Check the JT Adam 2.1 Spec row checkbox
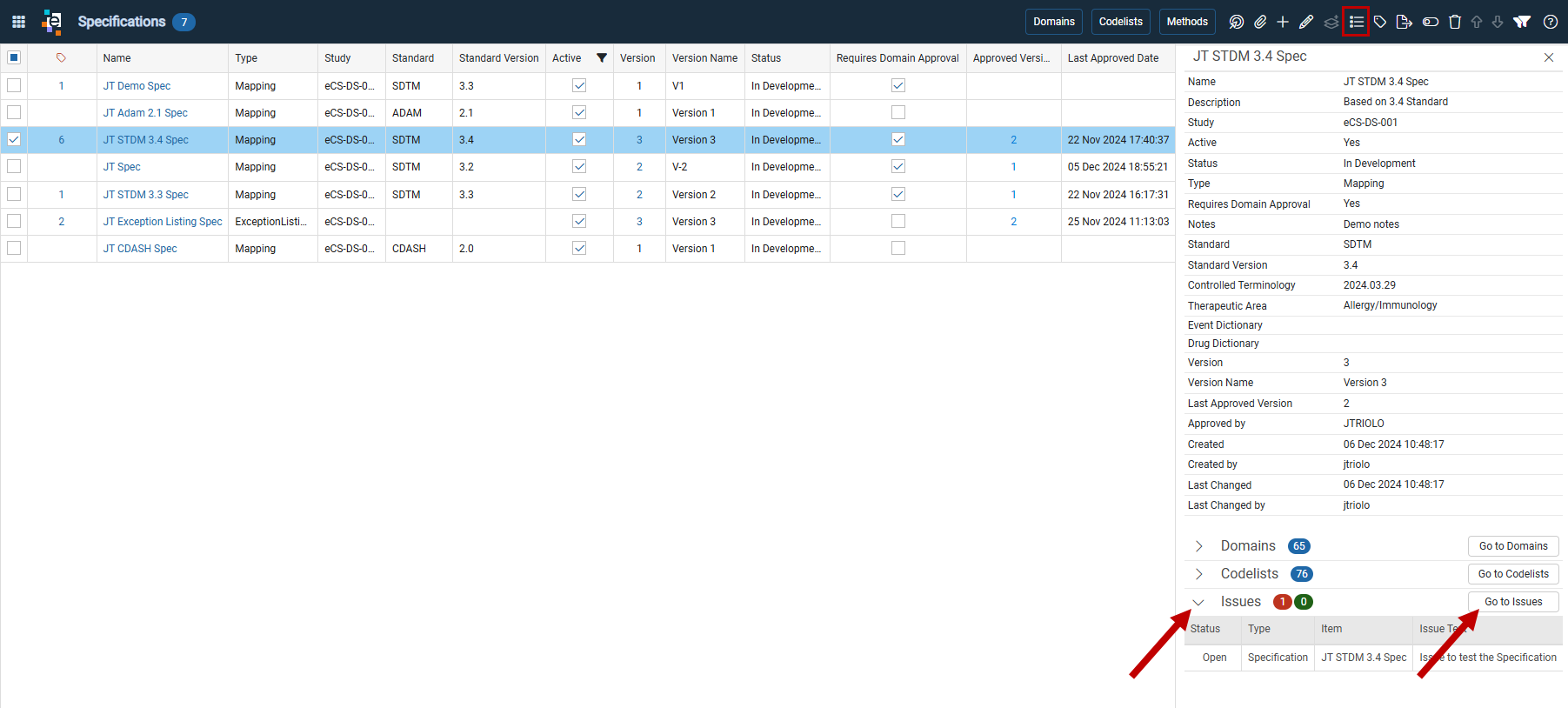 tap(14, 112)
